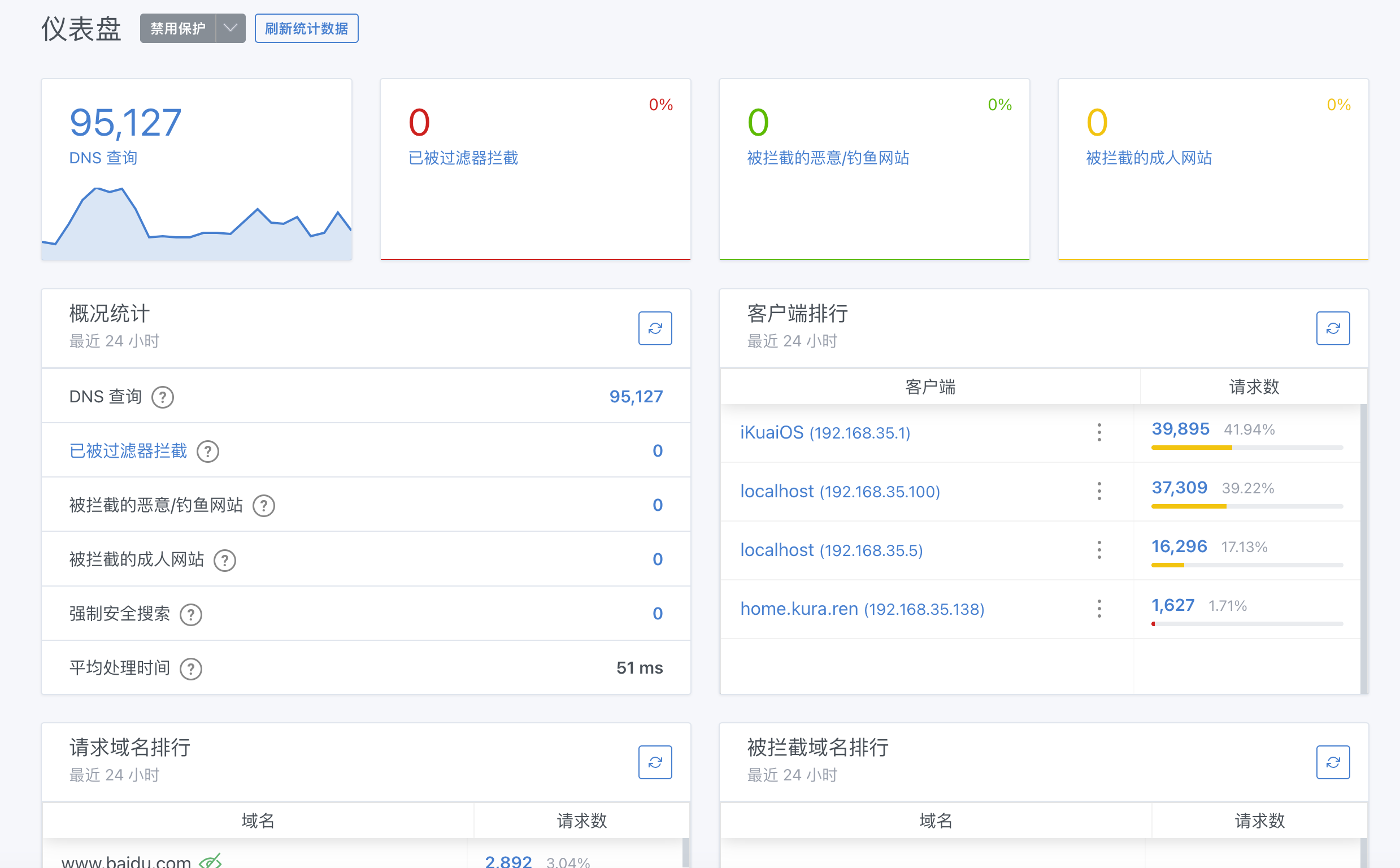Click the progress bar under 39,895 requests
1400x868 pixels.
pos(1246,448)
